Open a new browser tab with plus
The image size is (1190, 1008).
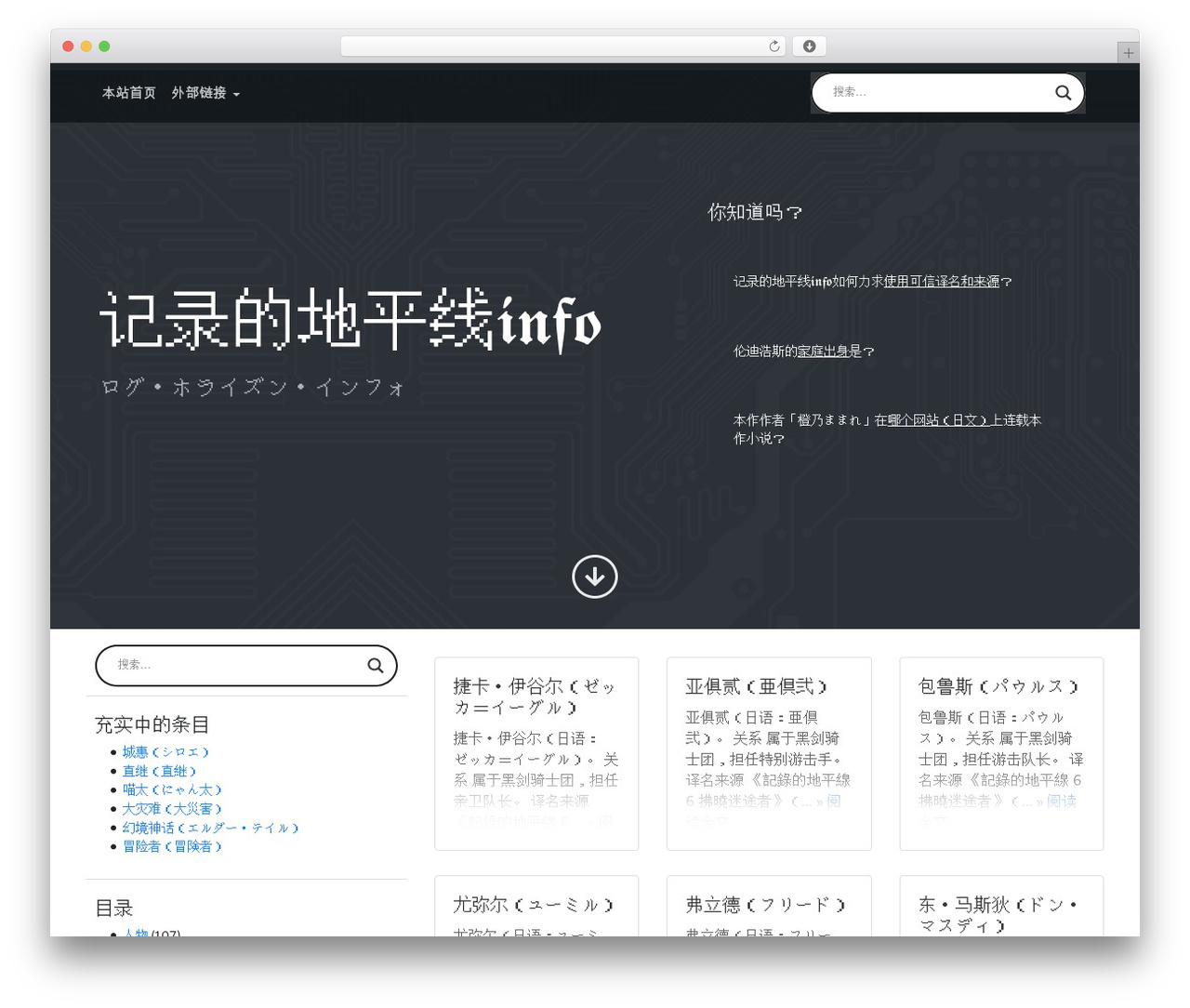coord(1128,53)
